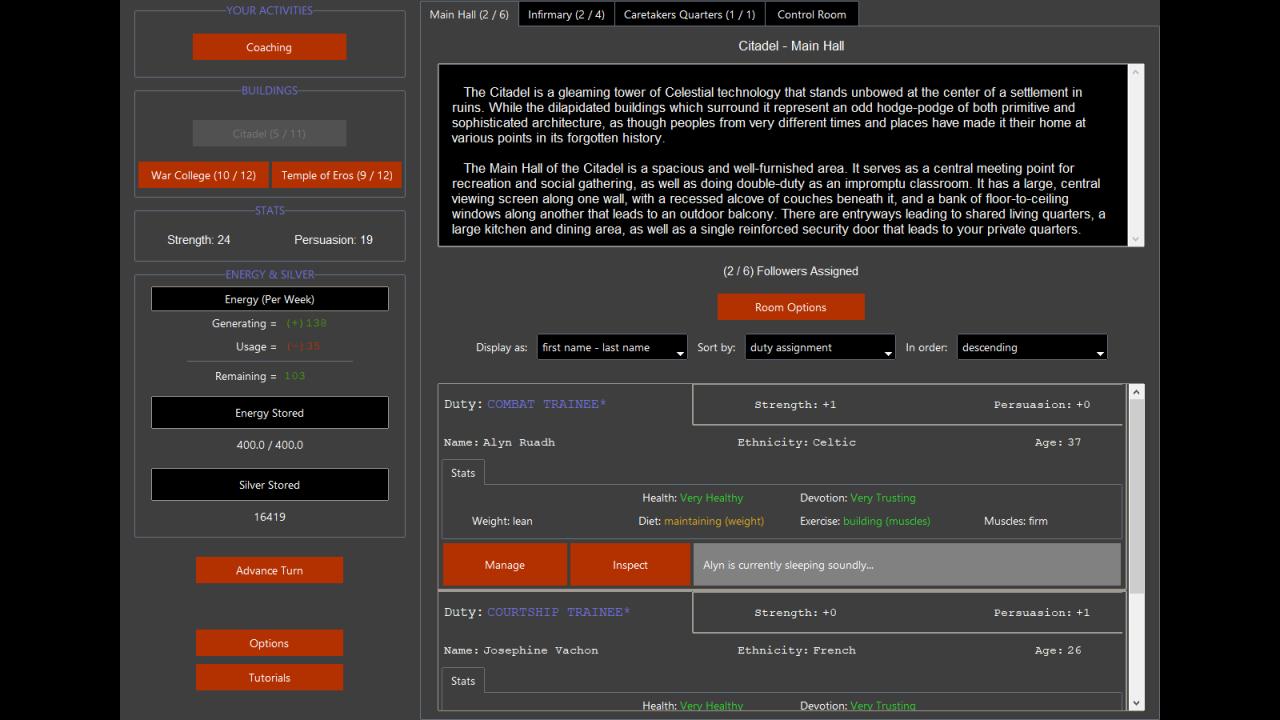
Task: Go to War College (10 / 12)
Action: point(203,175)
